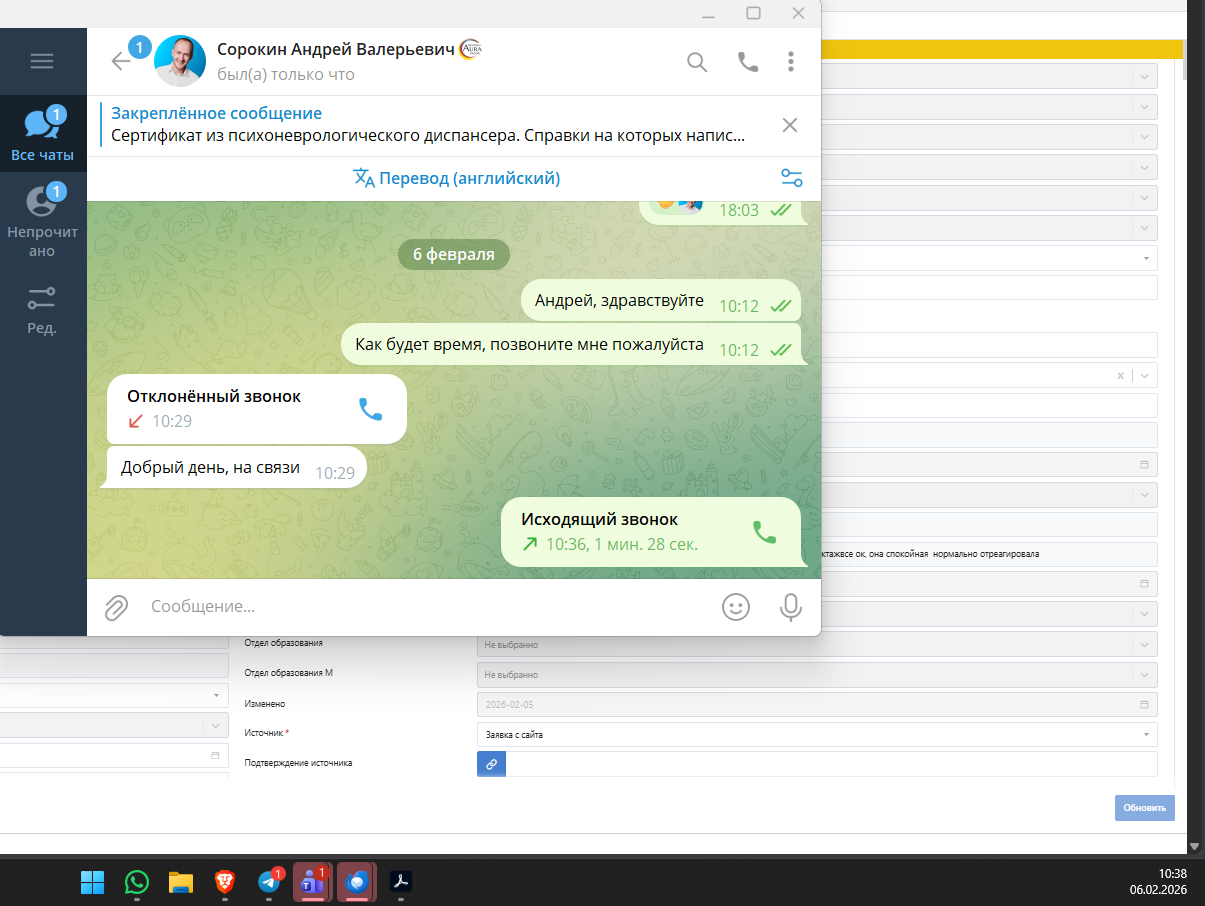1205x906 pixels.
Task: Clear the selected value with the x icon
Action: [1120, 375]
